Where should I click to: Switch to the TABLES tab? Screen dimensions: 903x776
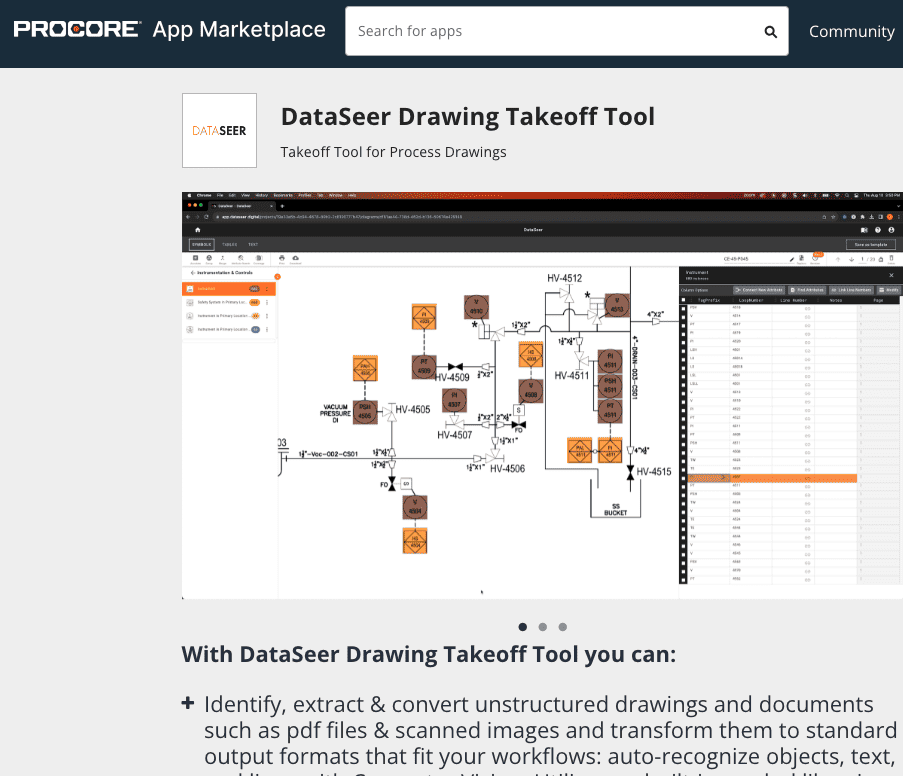point(230,244)
